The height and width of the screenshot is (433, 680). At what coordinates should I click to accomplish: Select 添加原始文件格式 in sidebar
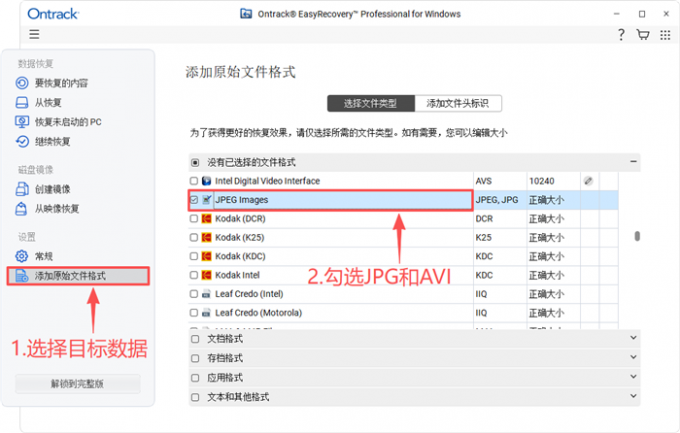(x=78, y=276)
